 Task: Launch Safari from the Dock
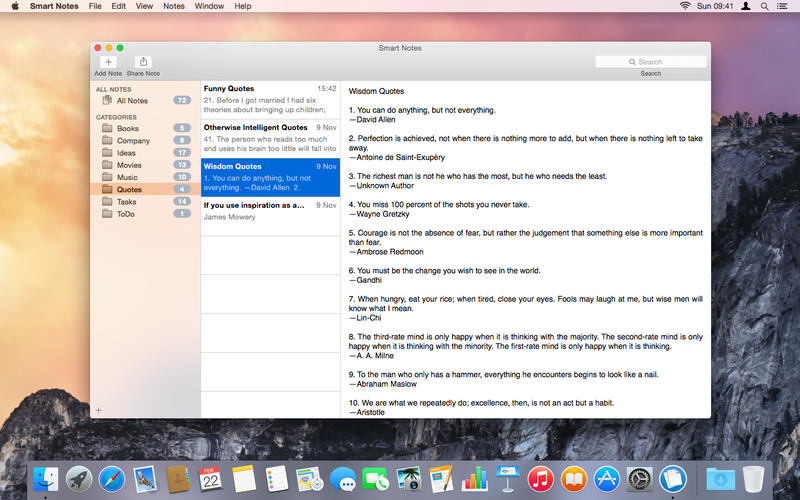(x=112, y=479)
